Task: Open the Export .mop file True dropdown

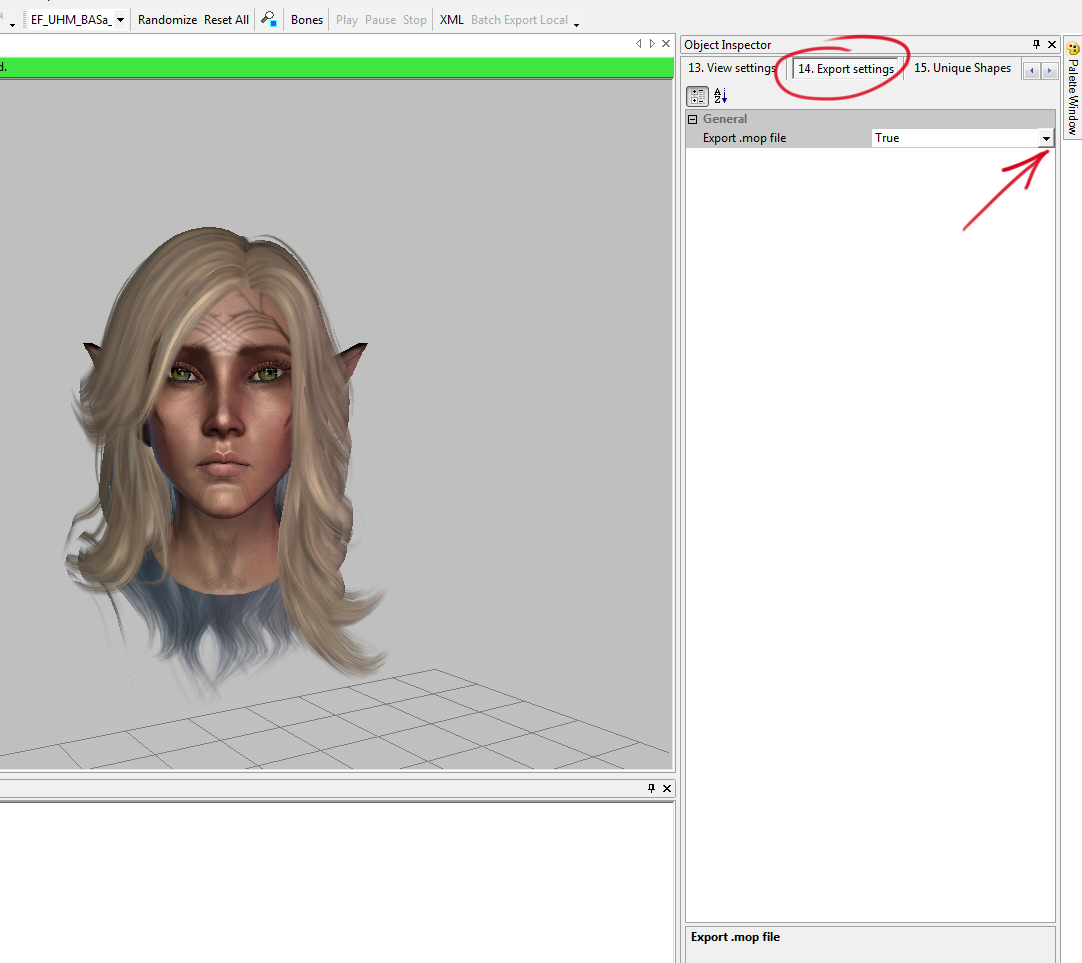Action: 1046,139
